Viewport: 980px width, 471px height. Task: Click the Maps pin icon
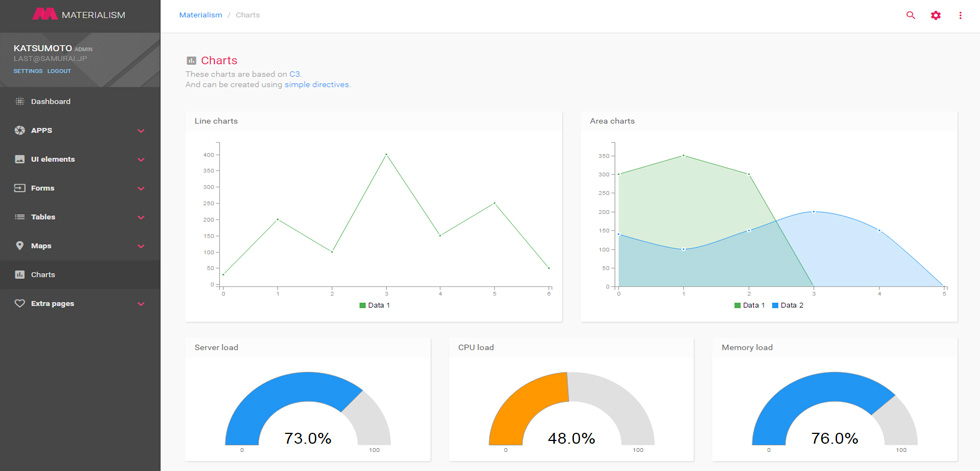point(19,245)
